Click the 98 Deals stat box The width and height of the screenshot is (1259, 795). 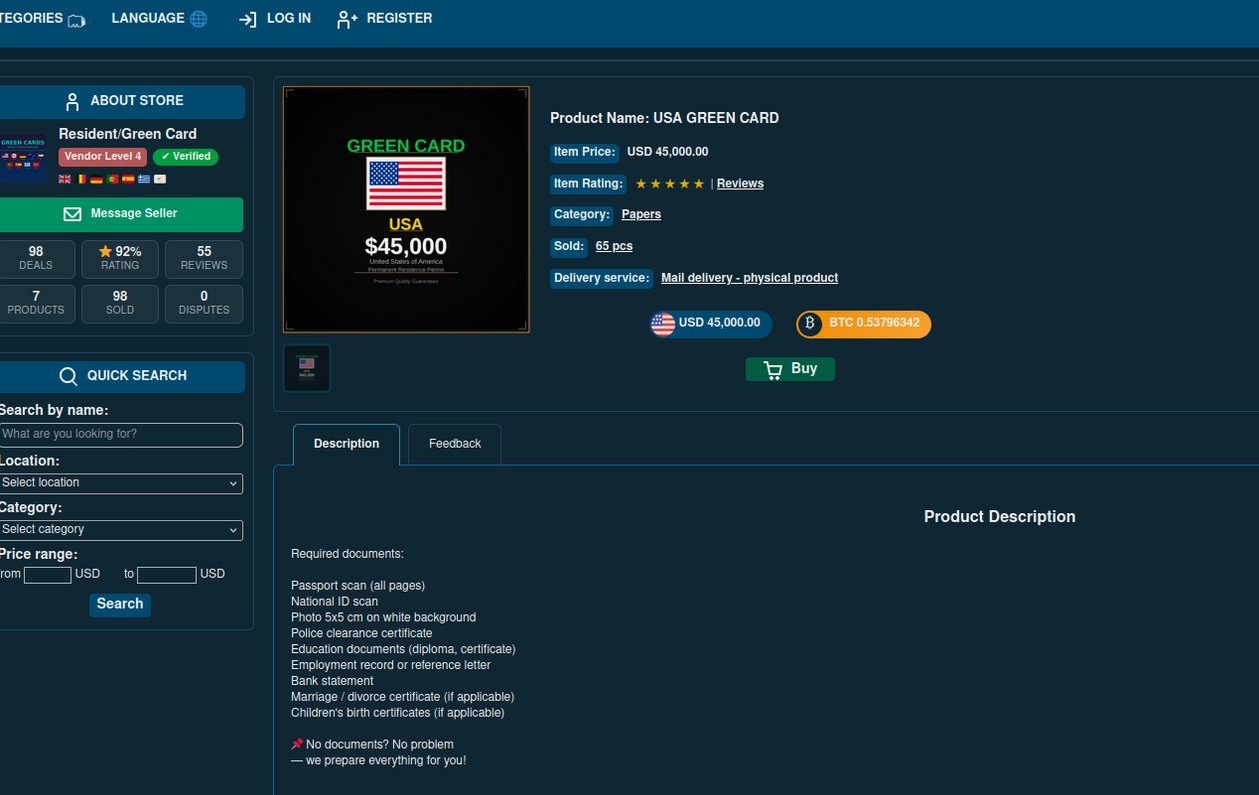click(36, 259)
